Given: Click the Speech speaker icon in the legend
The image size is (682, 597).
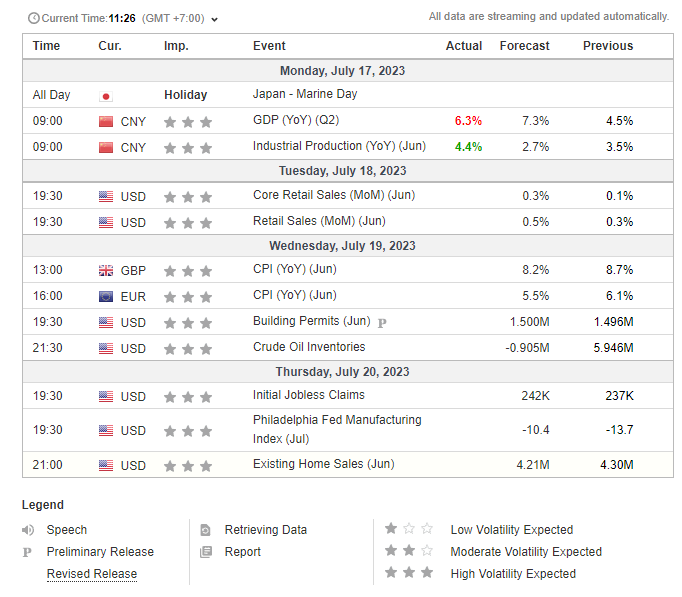Looking at the screenshot, I should [28, 530].
